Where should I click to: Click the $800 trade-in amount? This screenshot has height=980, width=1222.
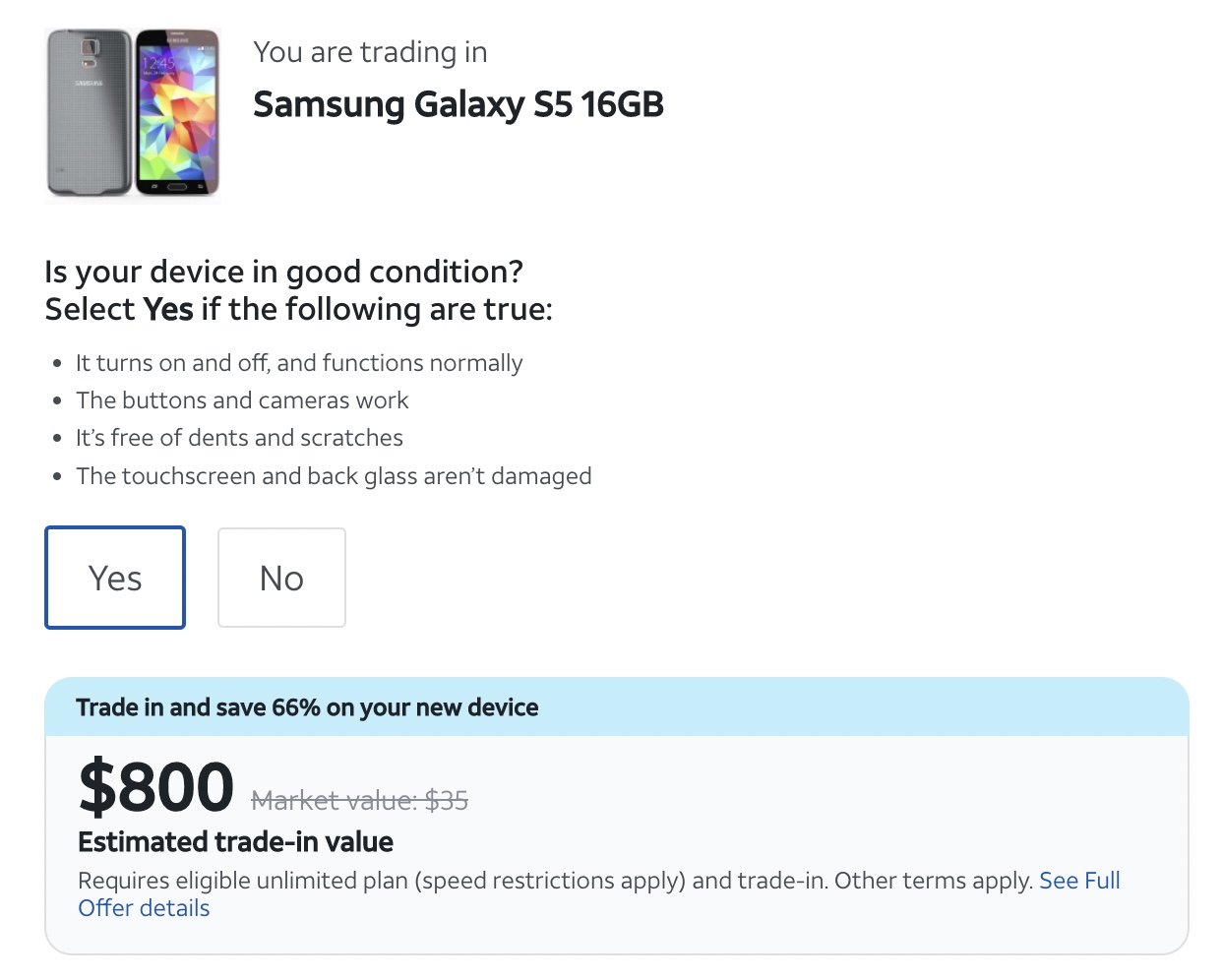pos(156,787)
